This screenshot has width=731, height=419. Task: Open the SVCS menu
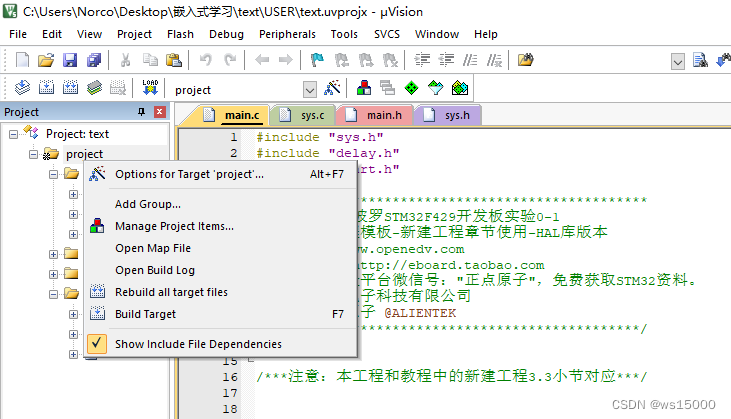(387, 34)
